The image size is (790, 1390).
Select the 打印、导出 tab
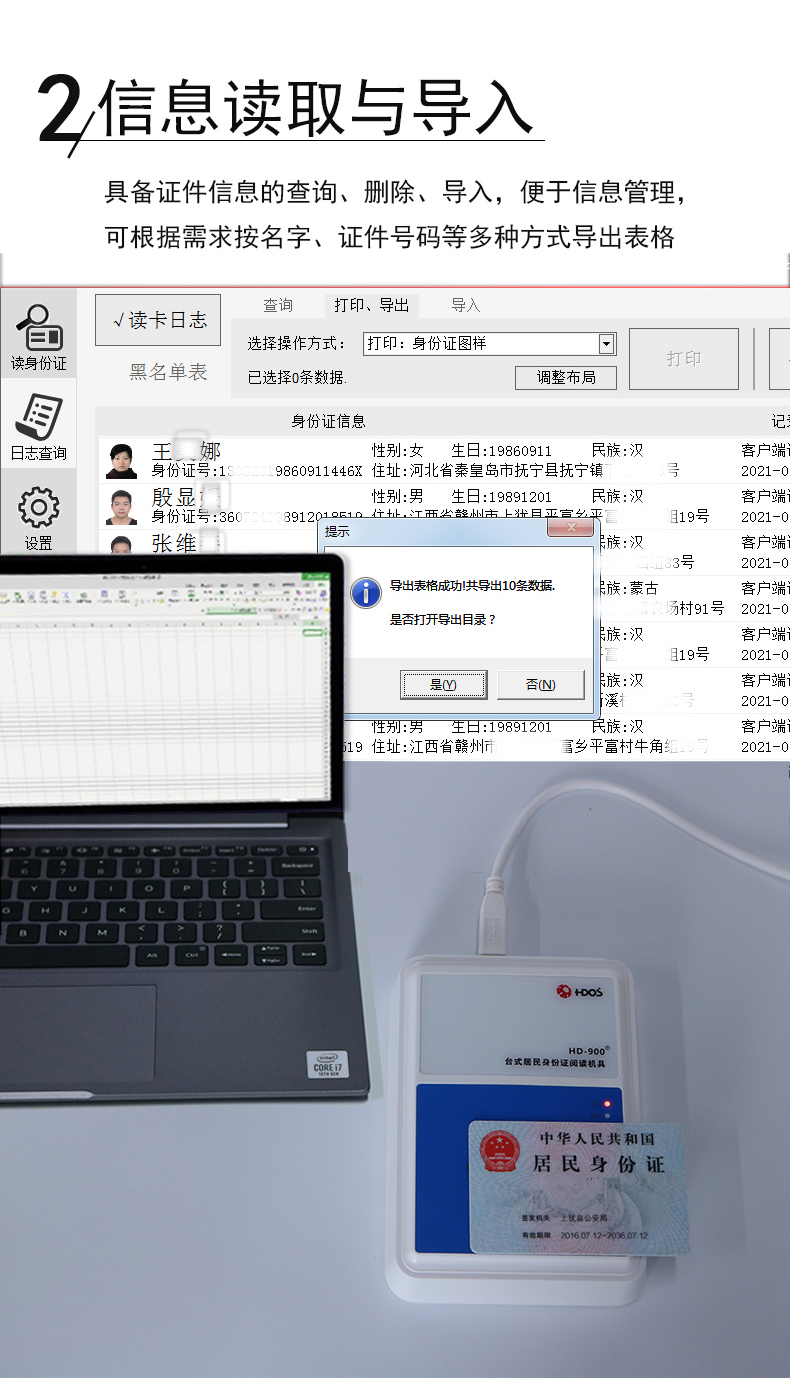point(371,305)
